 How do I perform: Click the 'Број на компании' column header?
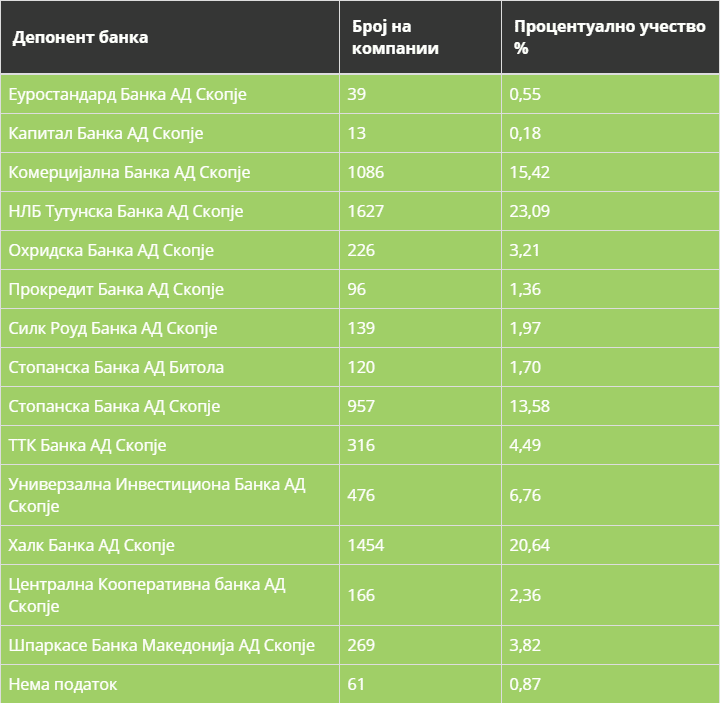coord(420,37)
